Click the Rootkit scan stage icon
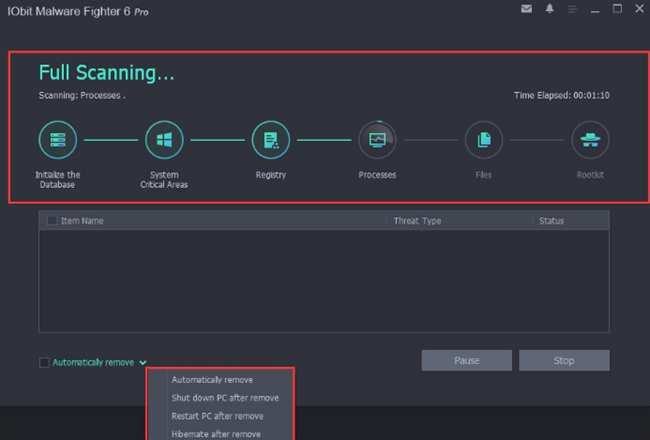 tap(590, 140)
